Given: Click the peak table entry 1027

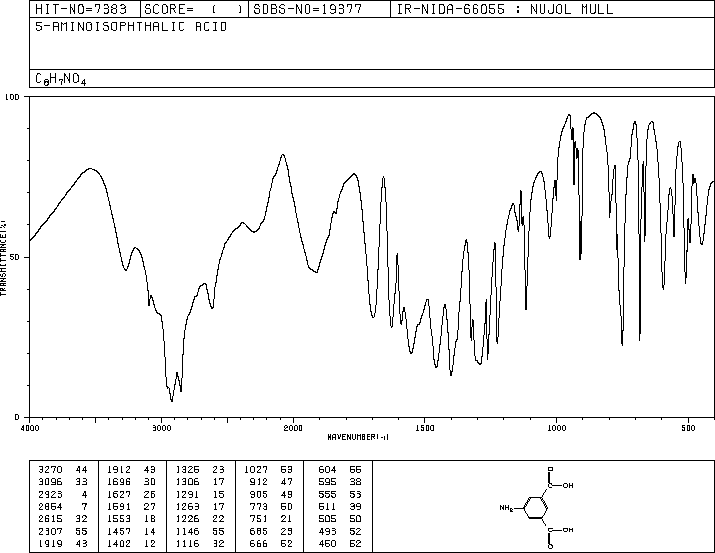Looking at the screenshot, I should (256, 470).
